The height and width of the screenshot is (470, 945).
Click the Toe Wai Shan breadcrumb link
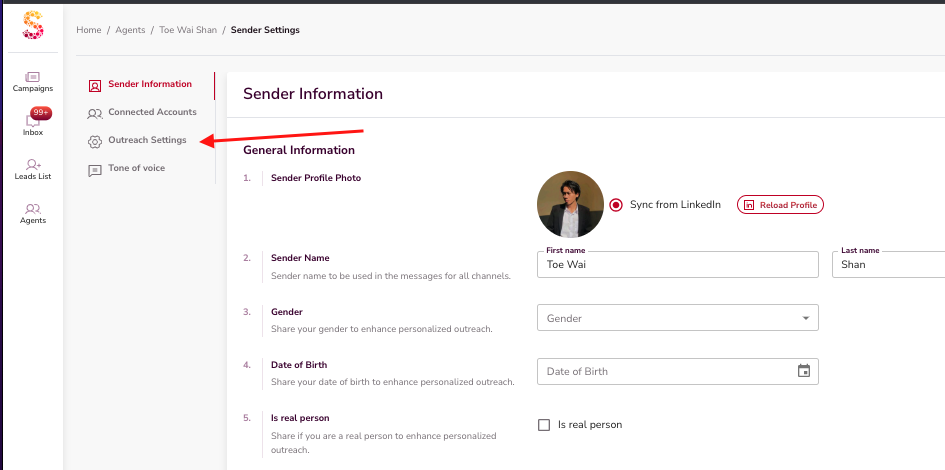pyautogui.click(x=187, y=30)
